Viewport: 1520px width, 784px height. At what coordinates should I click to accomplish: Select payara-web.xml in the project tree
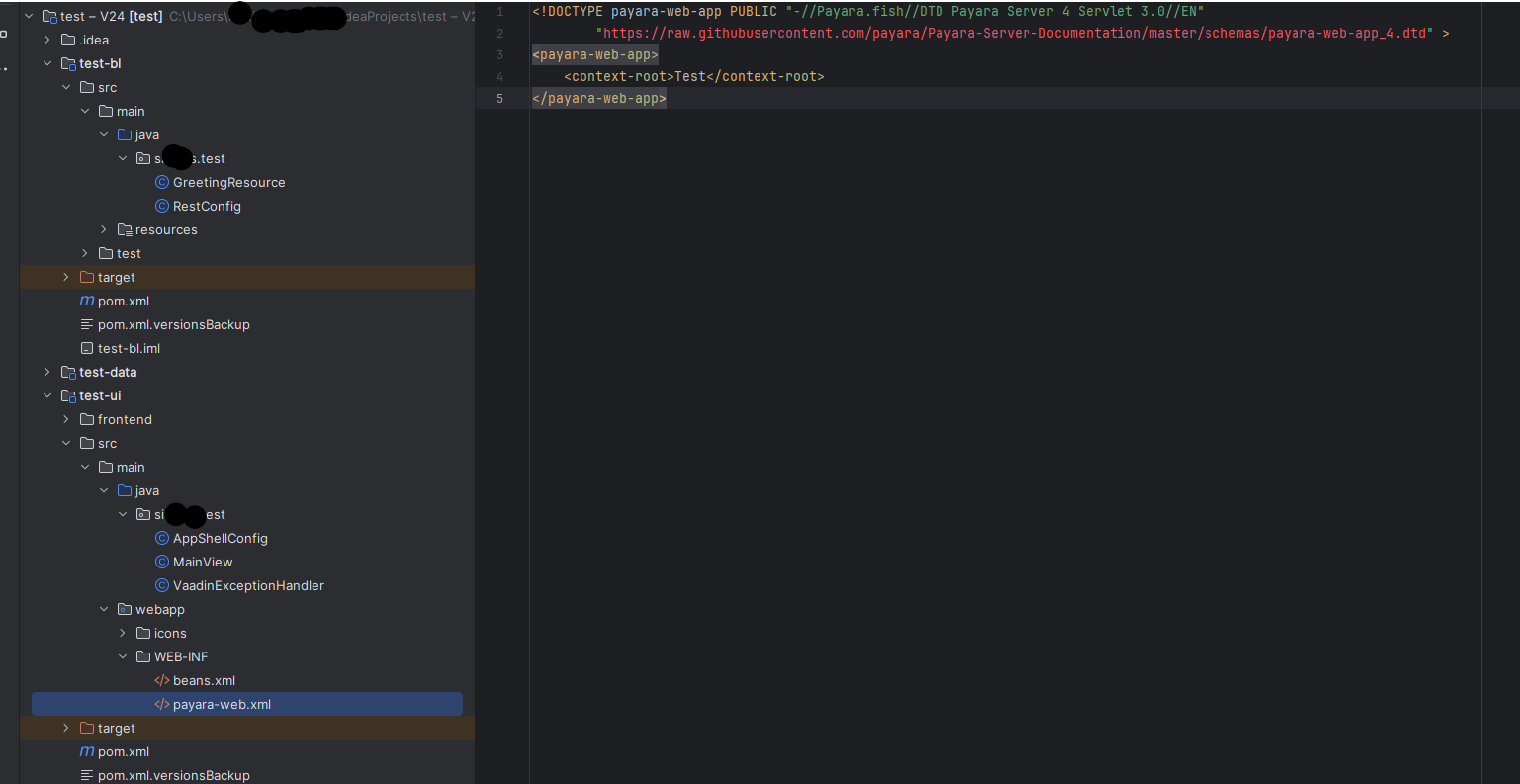click(222, 705)
